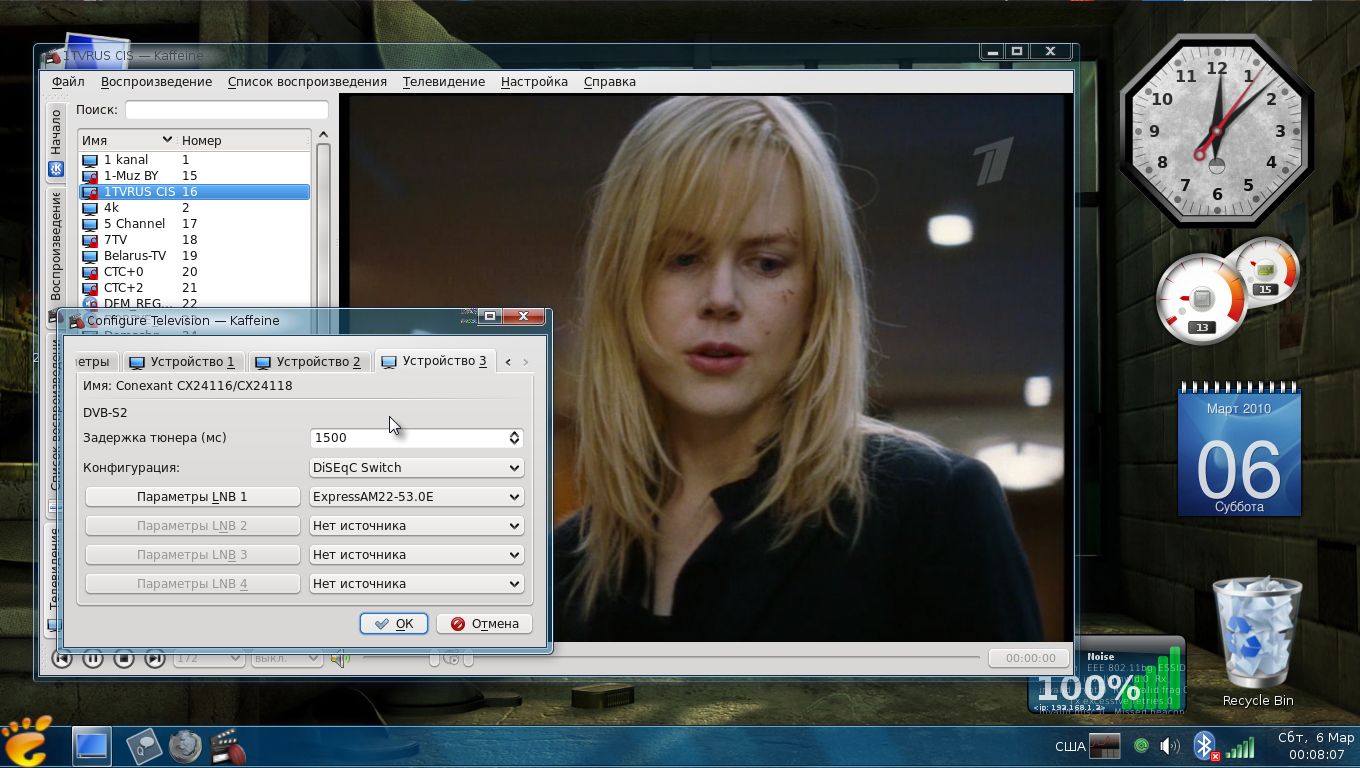The width and height of the screenshot is (1360, 768).
Task: Open the Телевидение menu
Action: [x=443, y=82]
